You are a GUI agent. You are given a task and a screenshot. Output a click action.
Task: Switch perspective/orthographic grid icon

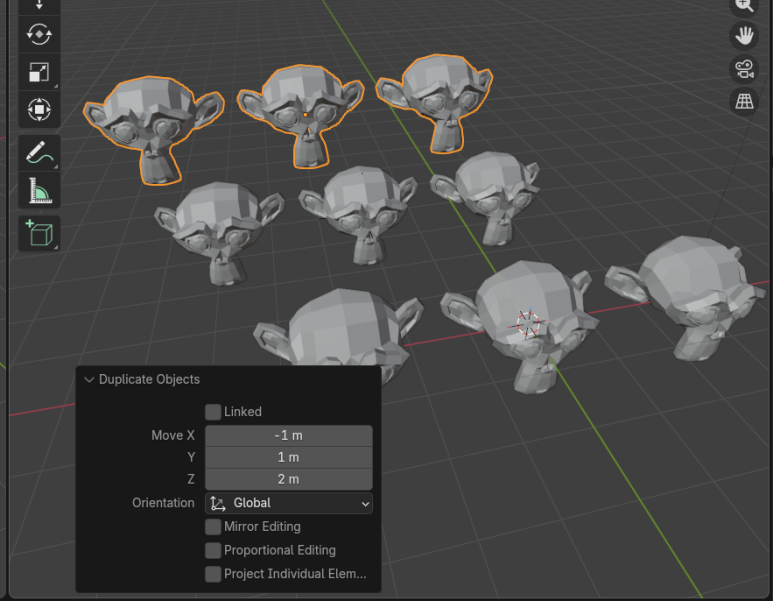(x=744, y=101)
